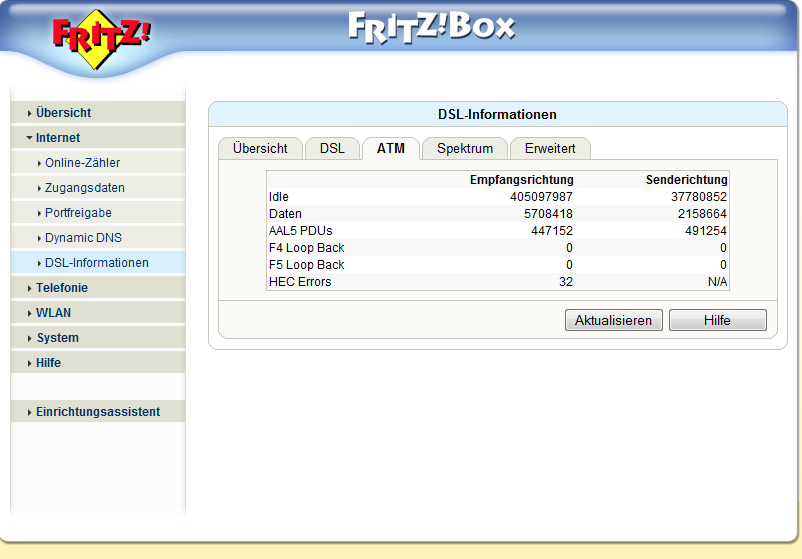Expand the Übersicht menu arrow in sidebar
Image resolution: width=802 pixels, height=559 pixels.
(30, 114)
